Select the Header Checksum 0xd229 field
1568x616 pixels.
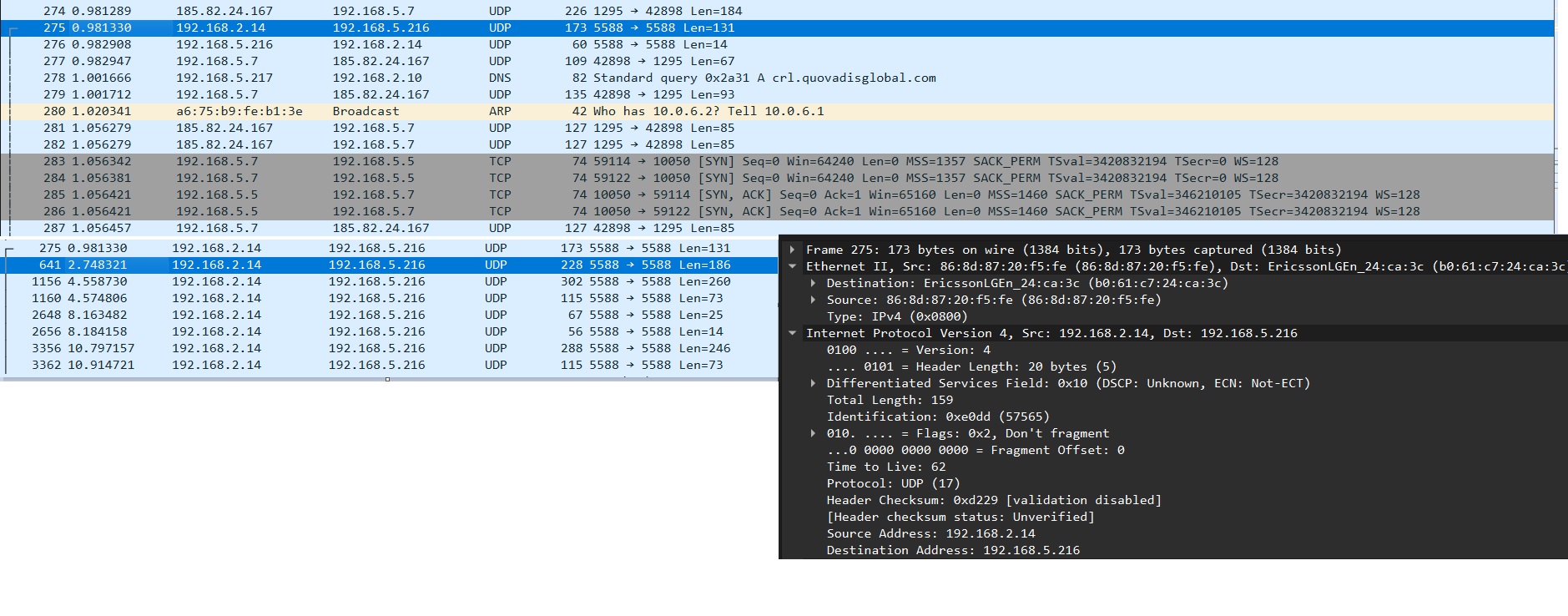tap(993, 500)
